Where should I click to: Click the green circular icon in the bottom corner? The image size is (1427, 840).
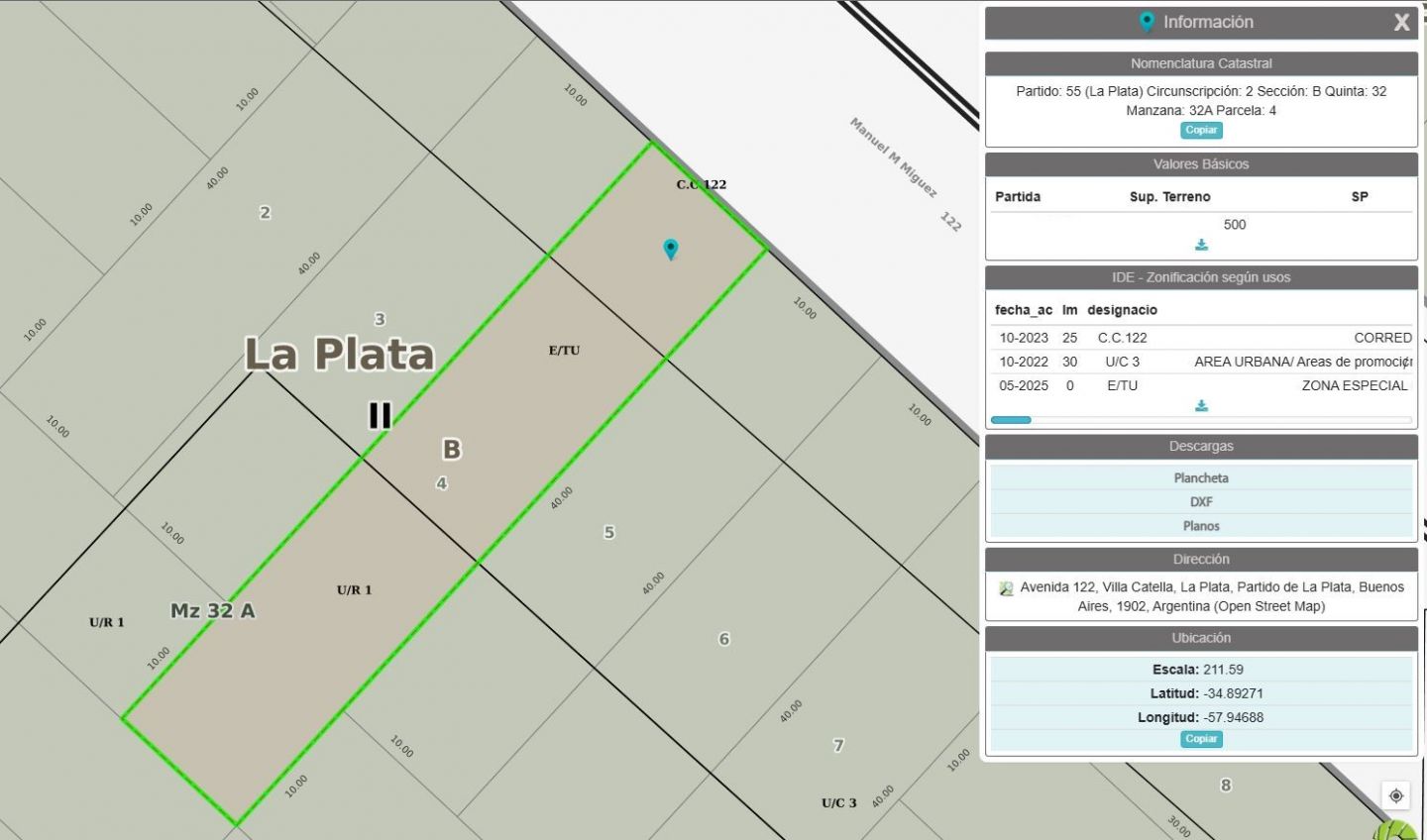click(1401, 830)
